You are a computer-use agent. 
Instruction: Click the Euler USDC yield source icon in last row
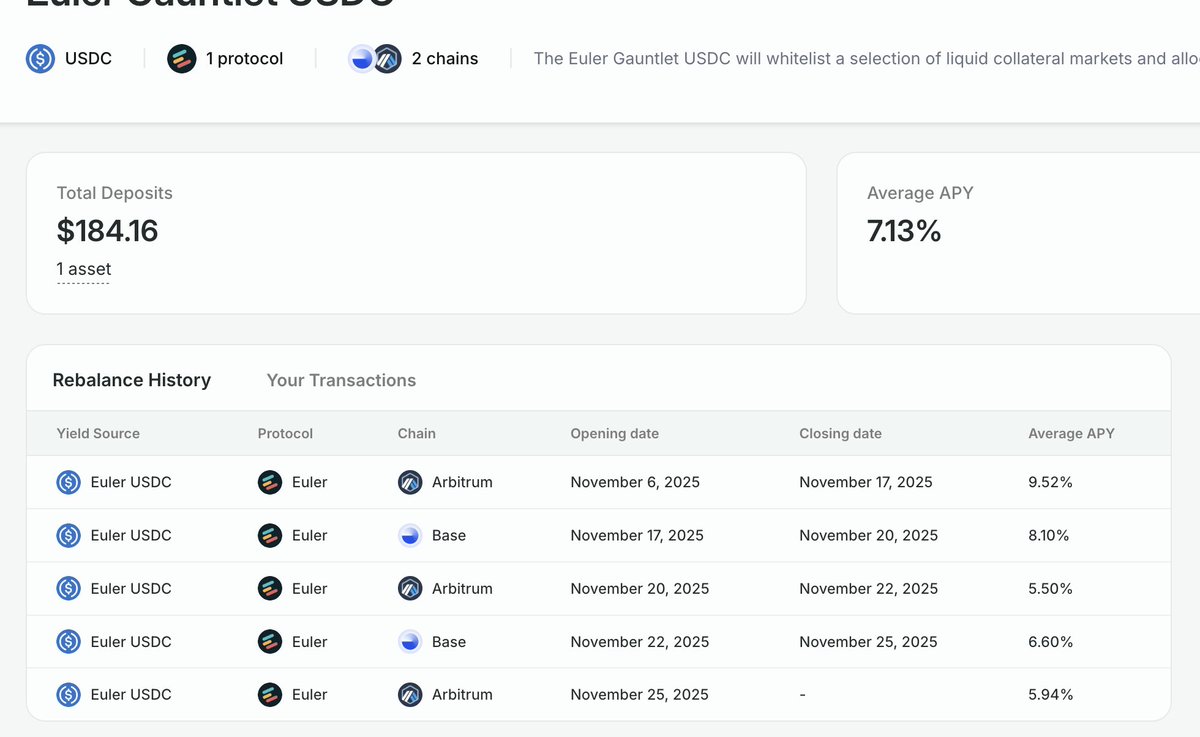(x=68, y=694)
